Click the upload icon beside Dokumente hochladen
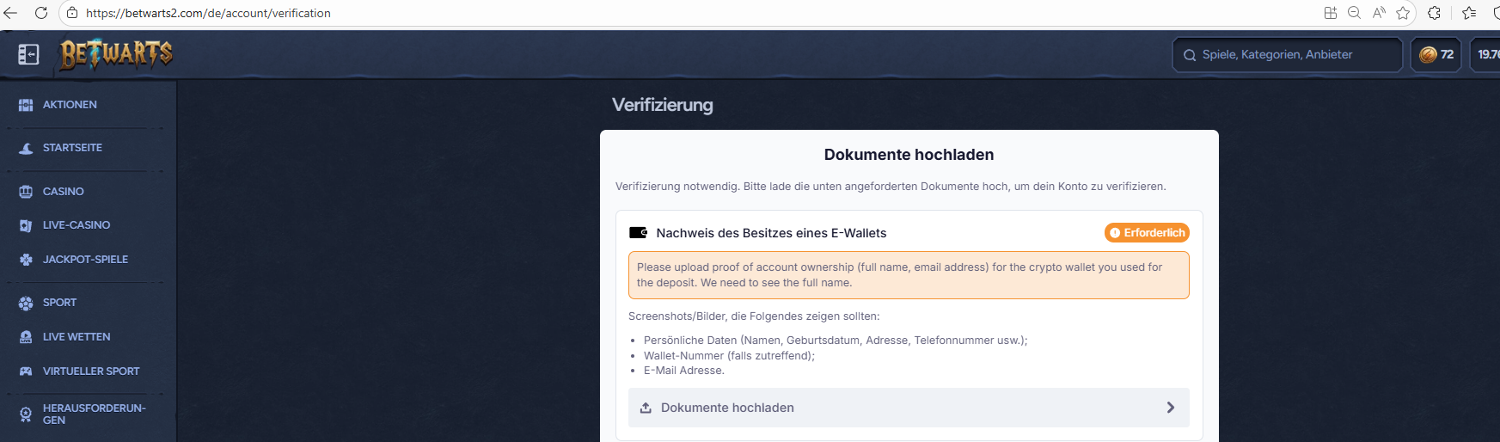This screenshot has width=1500, height=442. 646,408
